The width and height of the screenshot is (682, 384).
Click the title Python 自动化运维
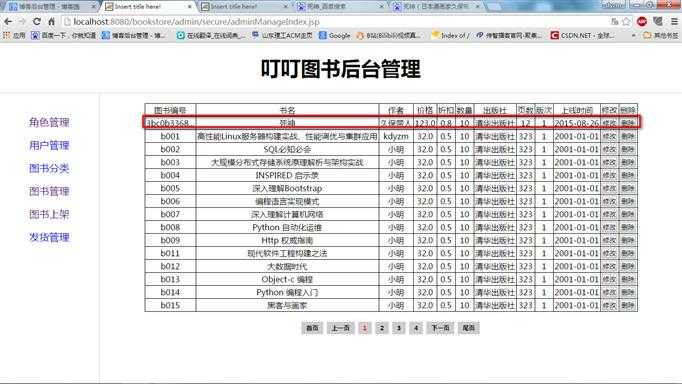click(x=287, y=227)
